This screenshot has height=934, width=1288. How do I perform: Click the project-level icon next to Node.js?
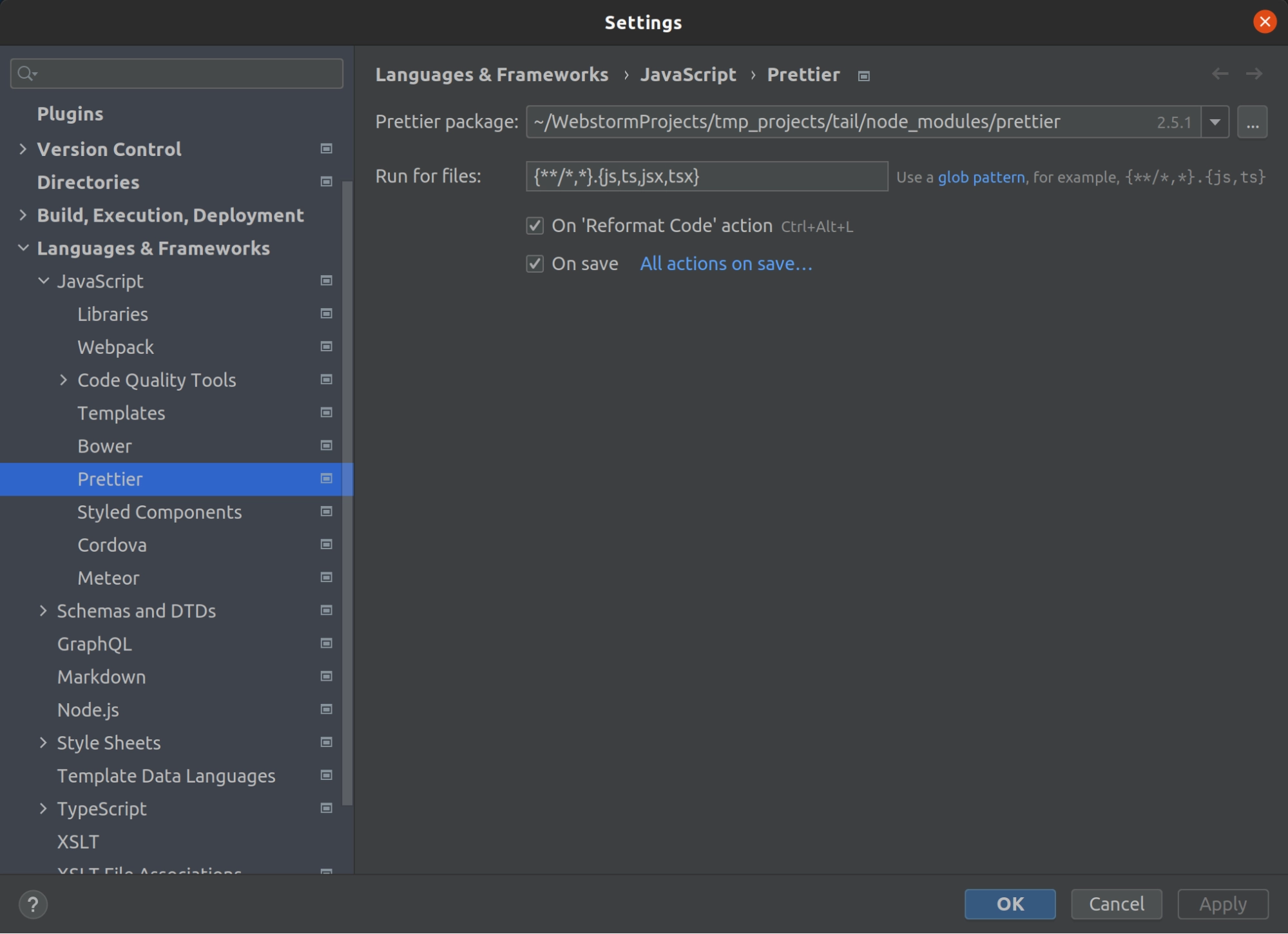click(x=327, y=709)
